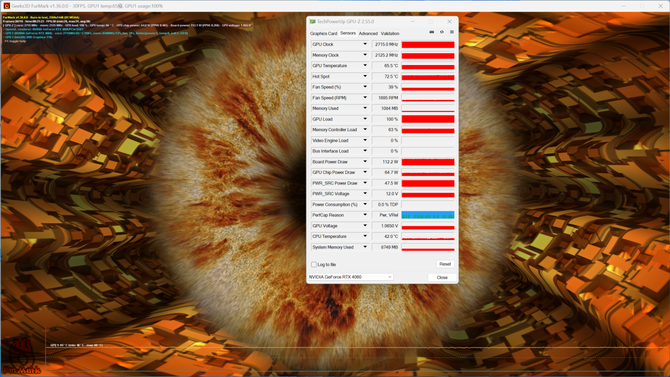Switch to the Graphics Card tab
The height and width of the screenshot is (377, 670).
(323, 33)
